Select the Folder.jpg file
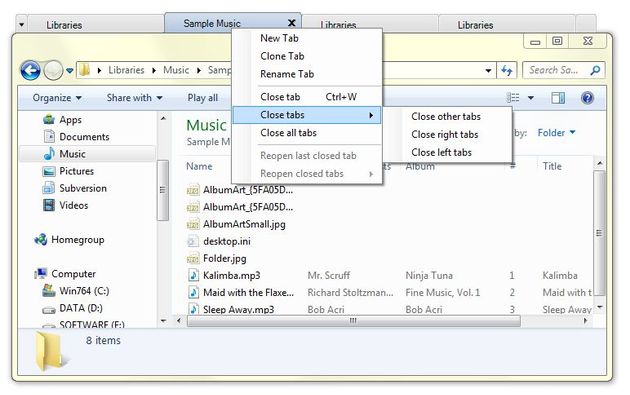The width and height of the screenshot is (630, 395). tap(225, 258)
